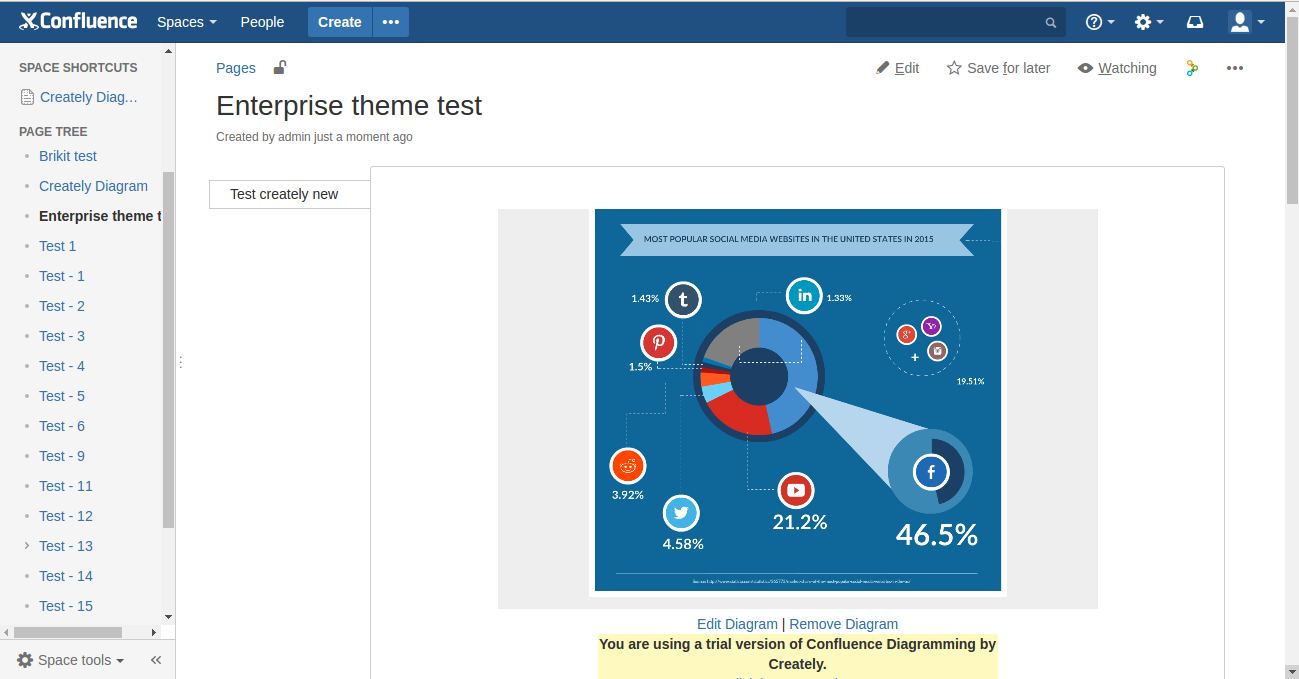Open the Test - 3 page
Viewport: 1299px width, 679px height.
tap(62, 336)
